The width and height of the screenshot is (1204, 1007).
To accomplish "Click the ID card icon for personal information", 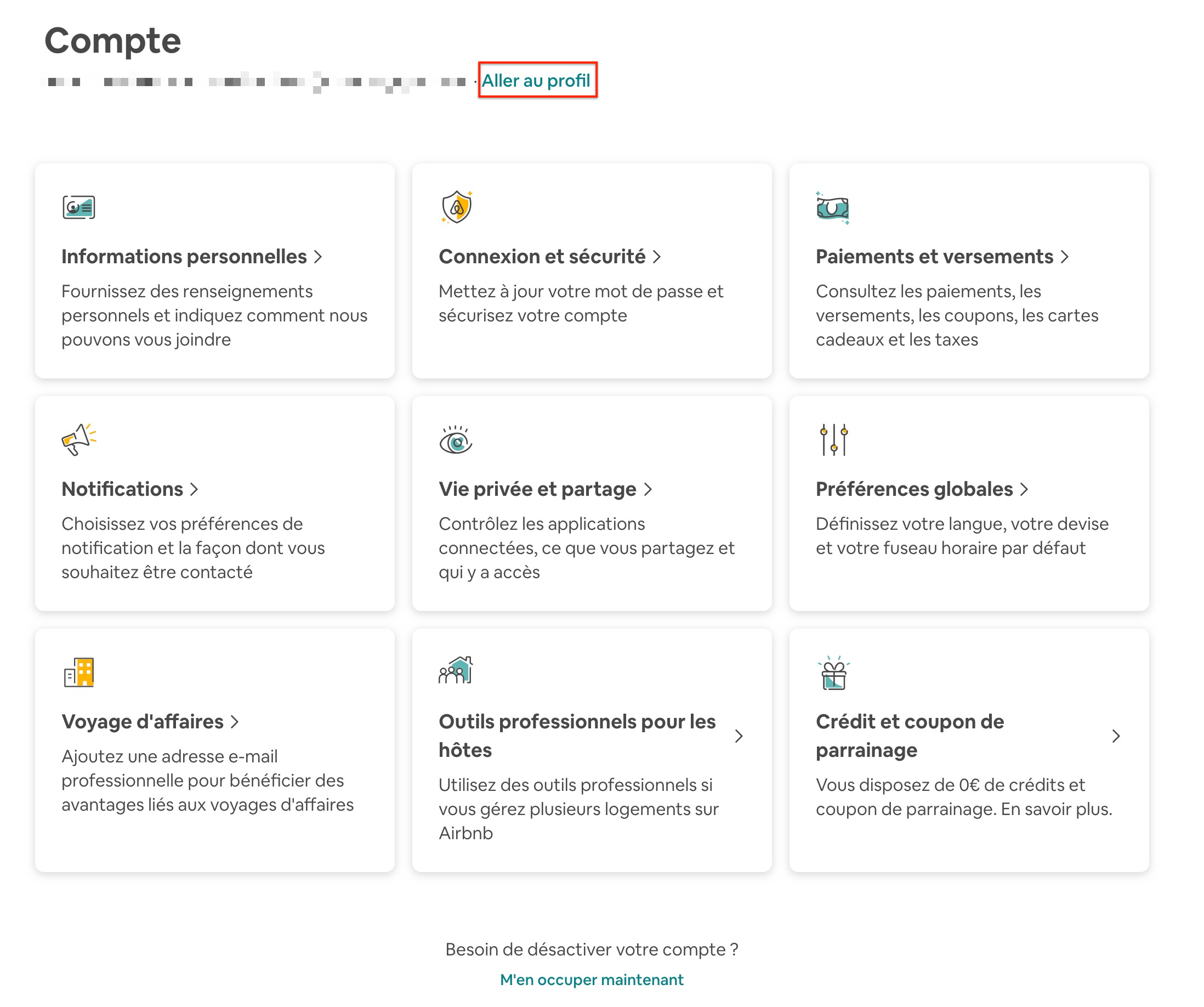I will pos(78,207).
